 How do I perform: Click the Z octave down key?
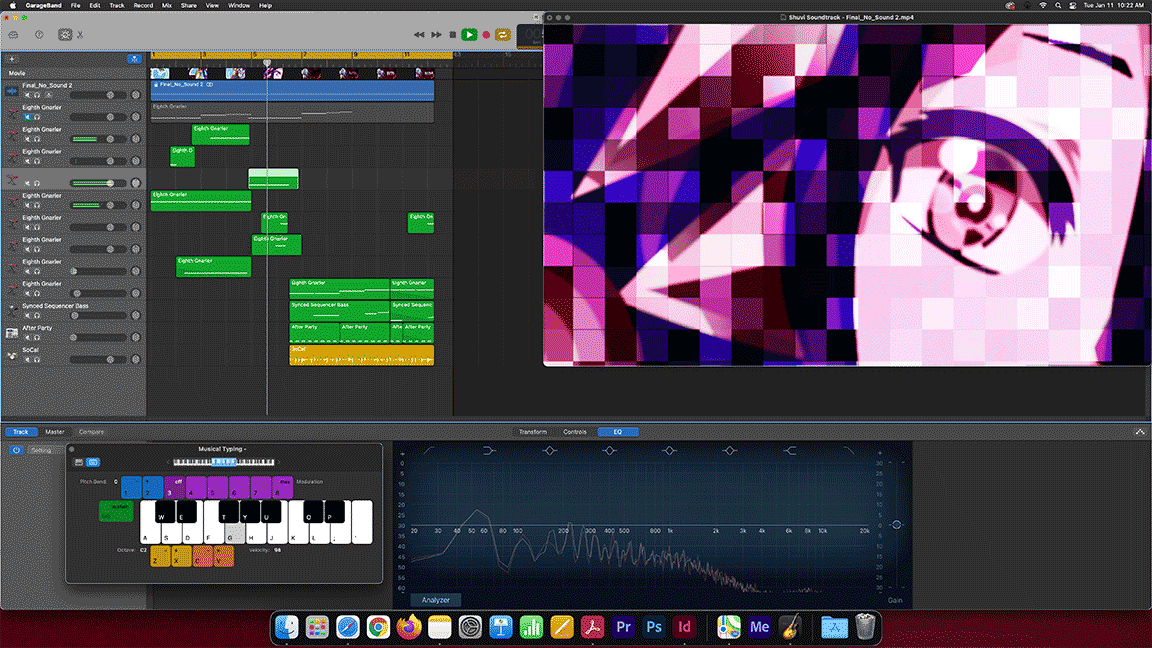pyautogui.click(x=159, y=556)
